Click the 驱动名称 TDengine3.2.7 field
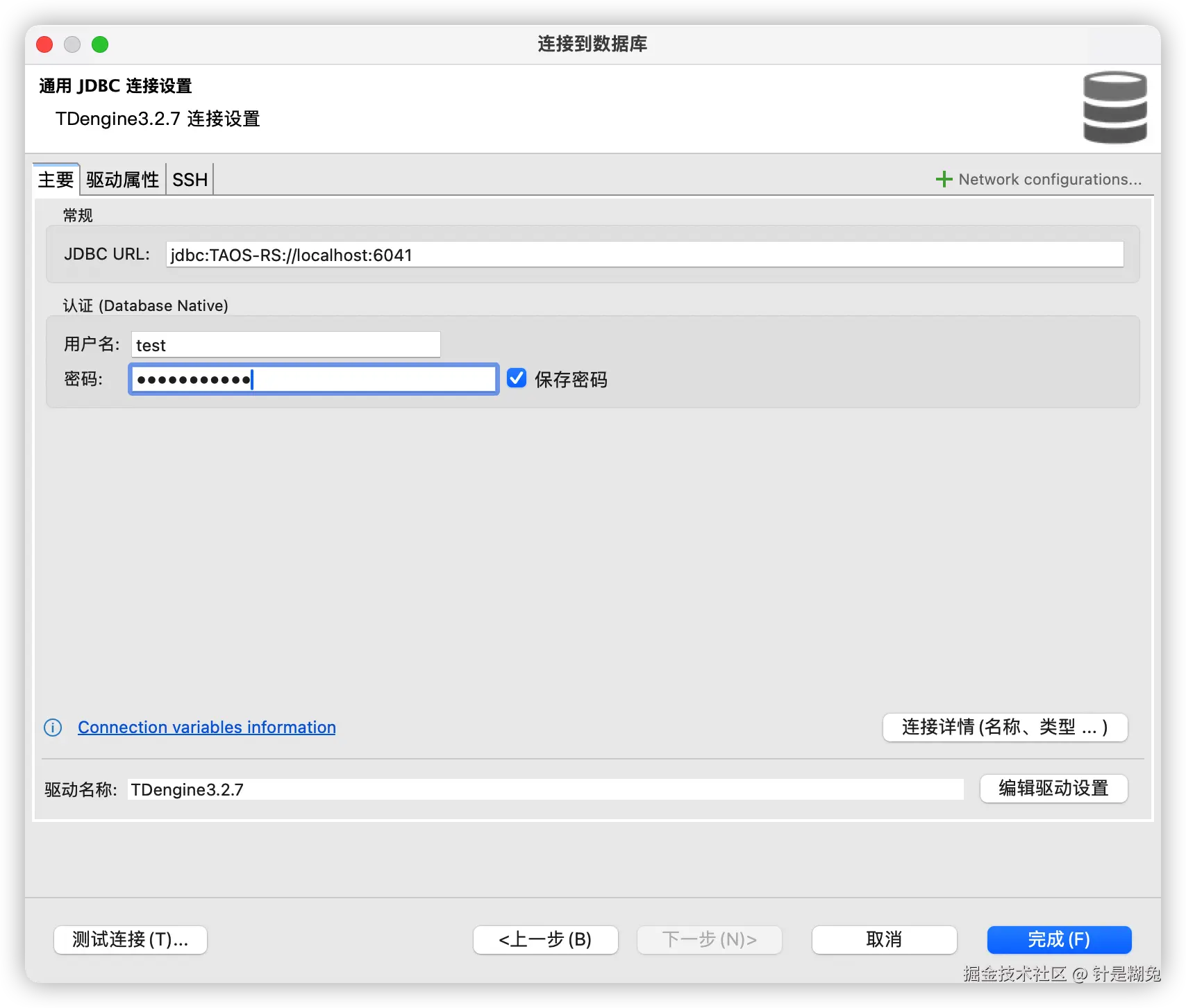This screenshot has width=1186, height=1008. coord(546,789)
